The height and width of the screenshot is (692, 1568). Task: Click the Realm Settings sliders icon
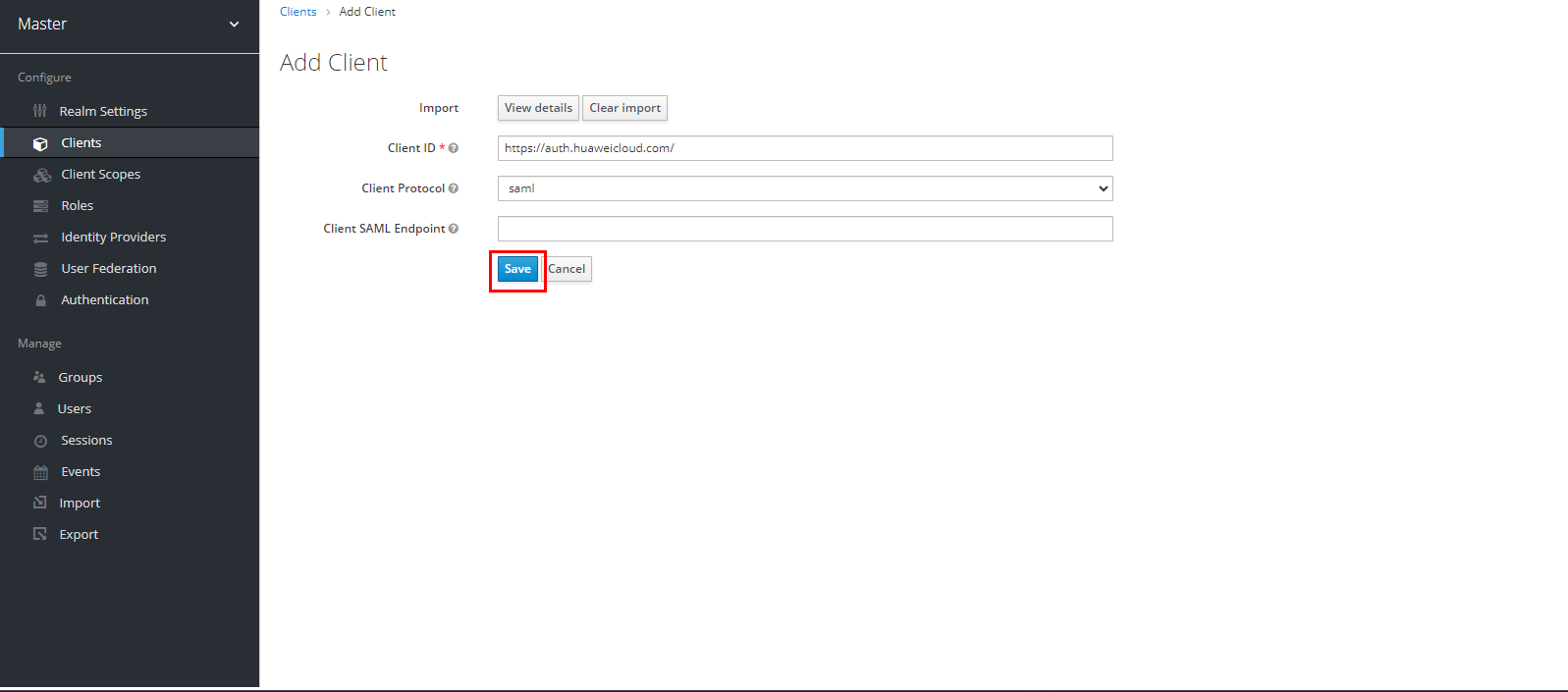pyautogui.click(x=40, y=111)
